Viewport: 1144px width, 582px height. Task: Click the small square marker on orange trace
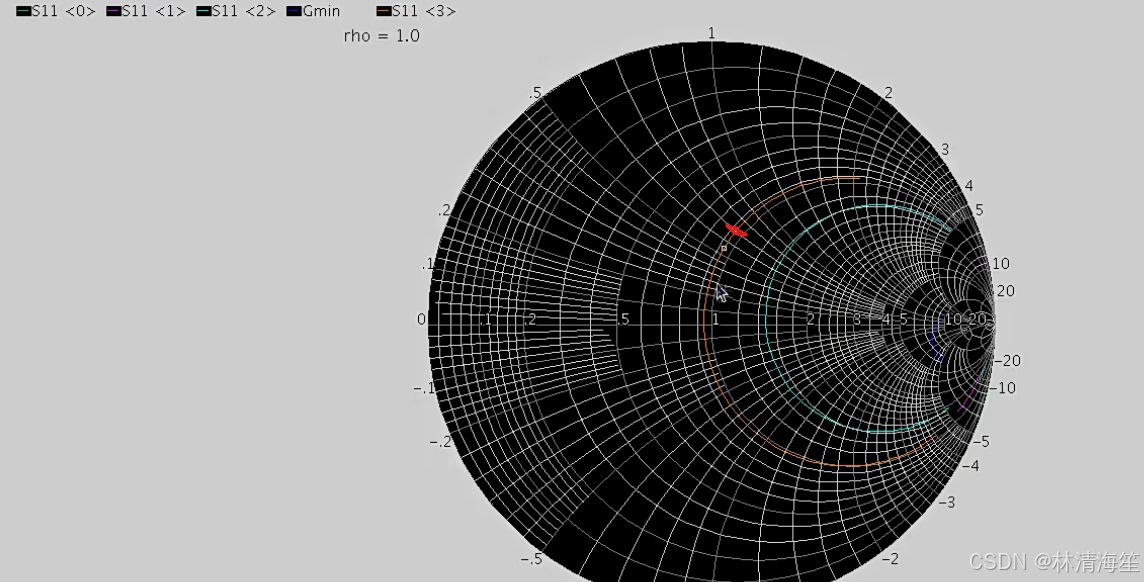[x=724, y=249]
